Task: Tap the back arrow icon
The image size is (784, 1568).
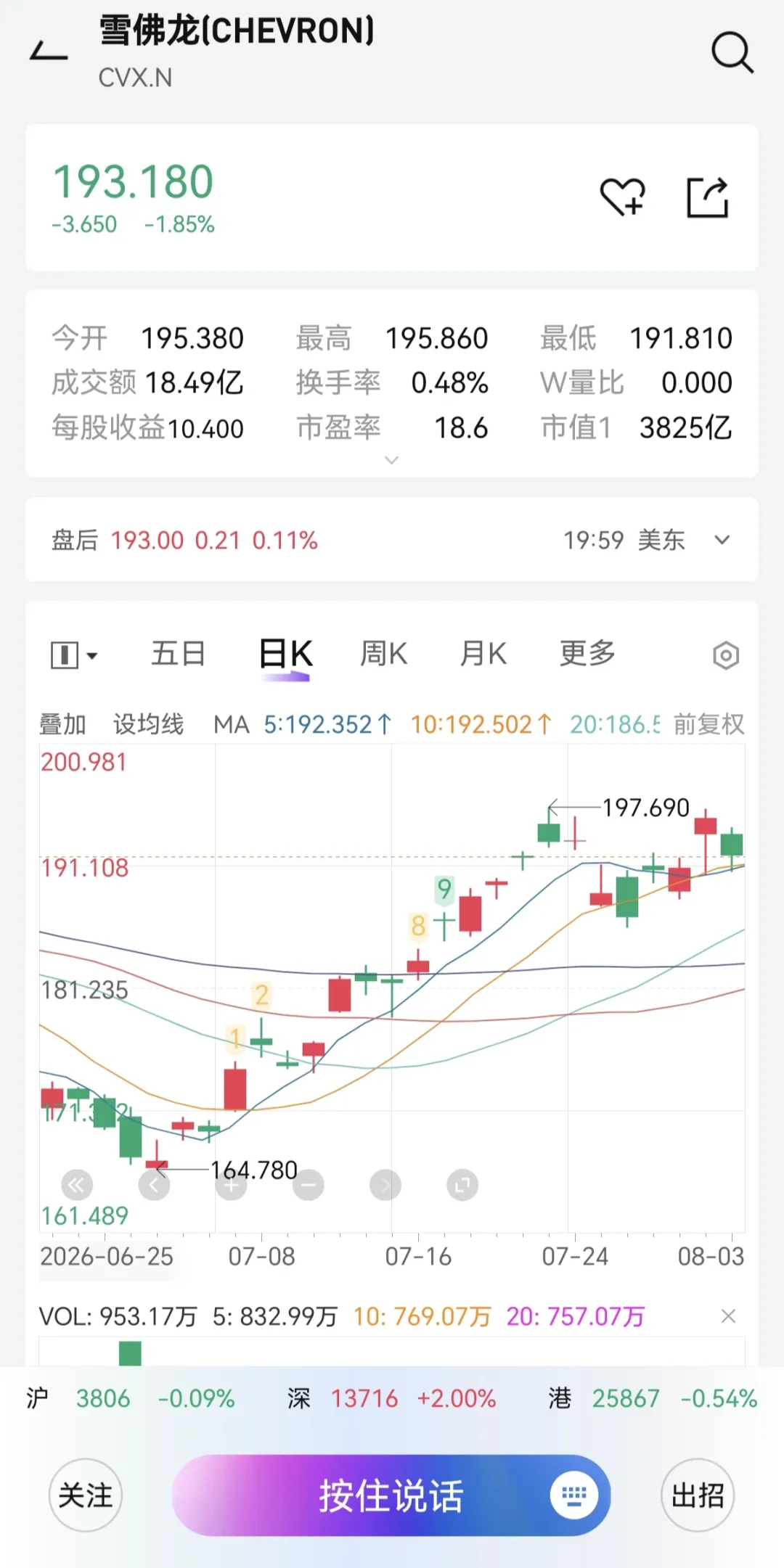Action: coord(49,52)
